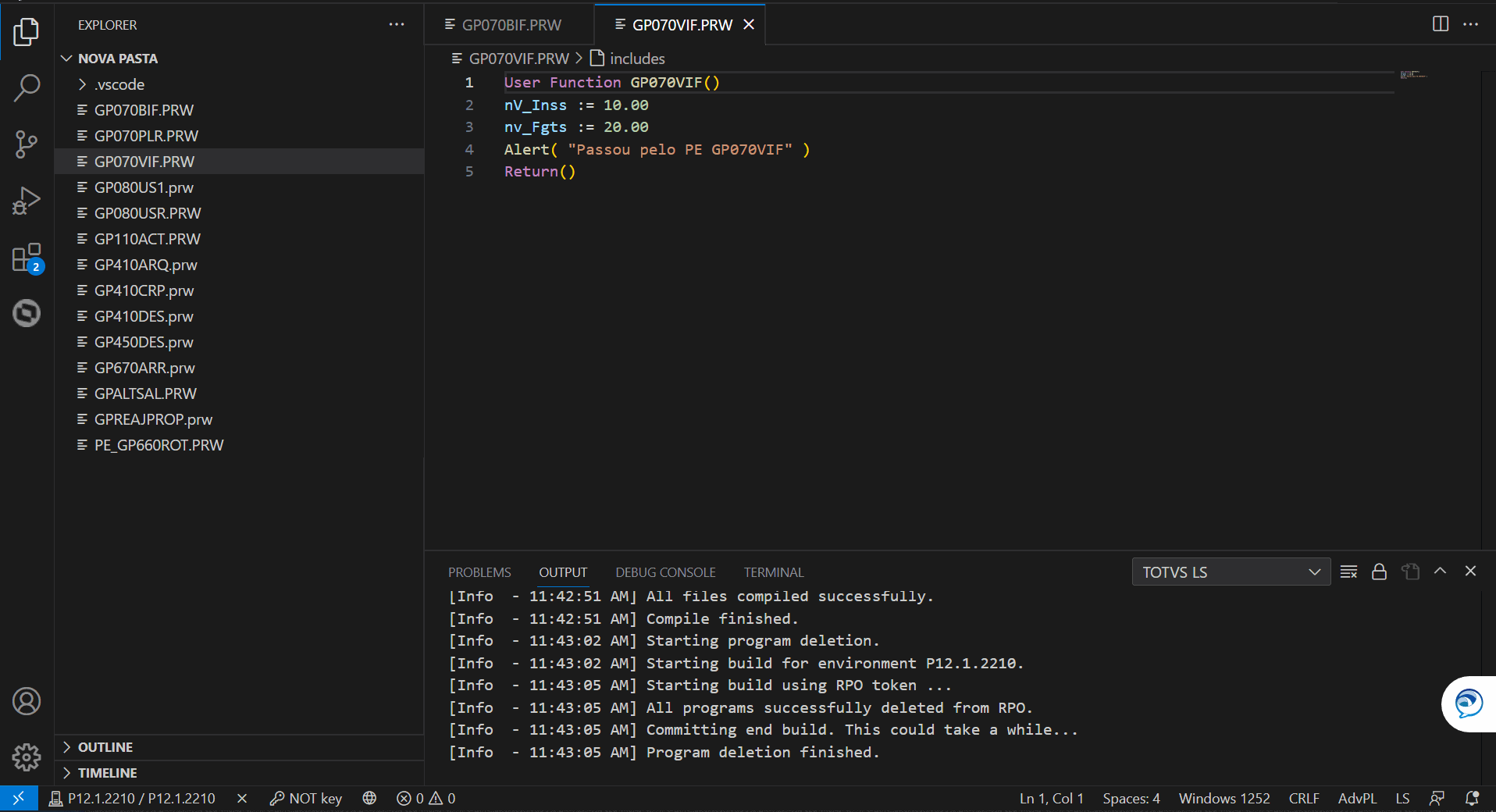Split the editor to the right
This screenshot has height=812, width=1496.
pos(1441,24)
